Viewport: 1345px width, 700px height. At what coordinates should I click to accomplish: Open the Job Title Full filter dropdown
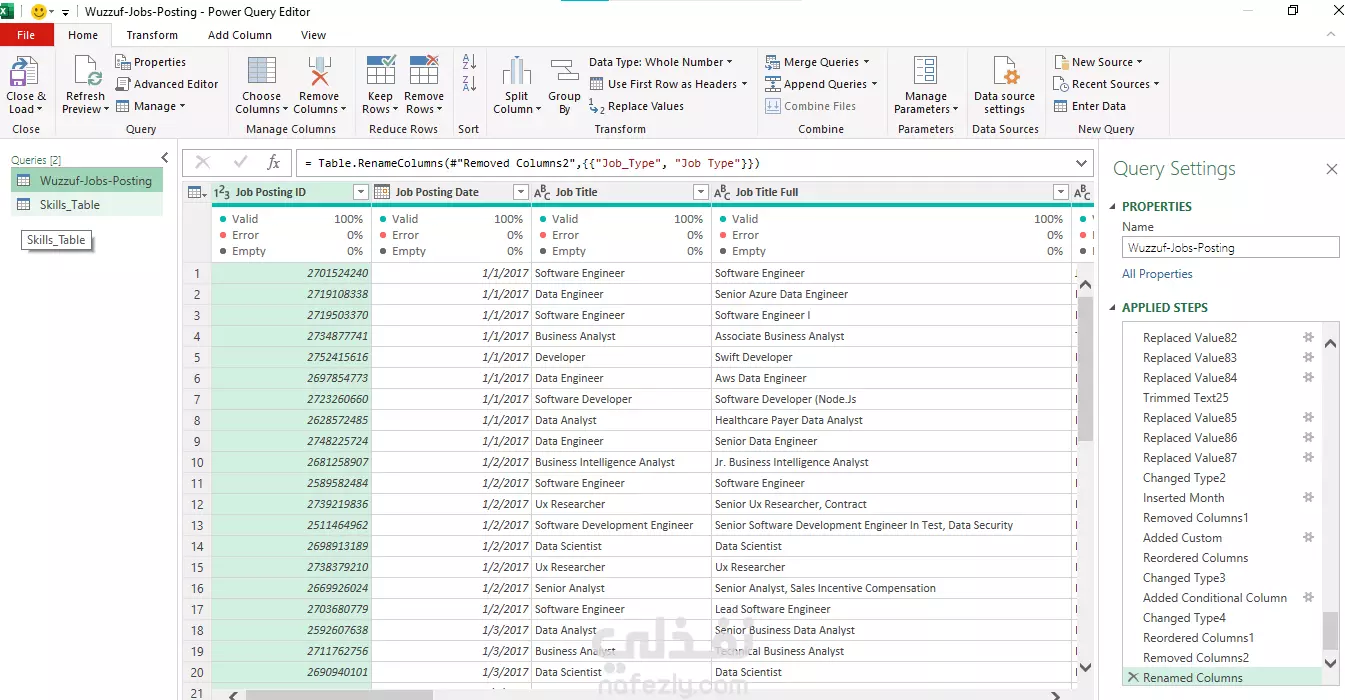(1061, 192)
